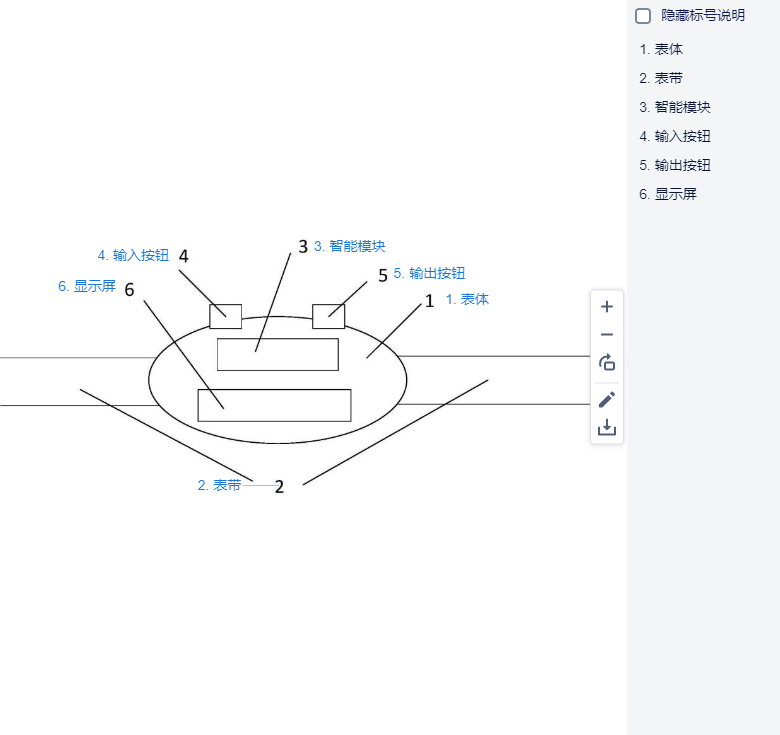Click the blue '4. 输入按钮' diagram label

point(133,255)
